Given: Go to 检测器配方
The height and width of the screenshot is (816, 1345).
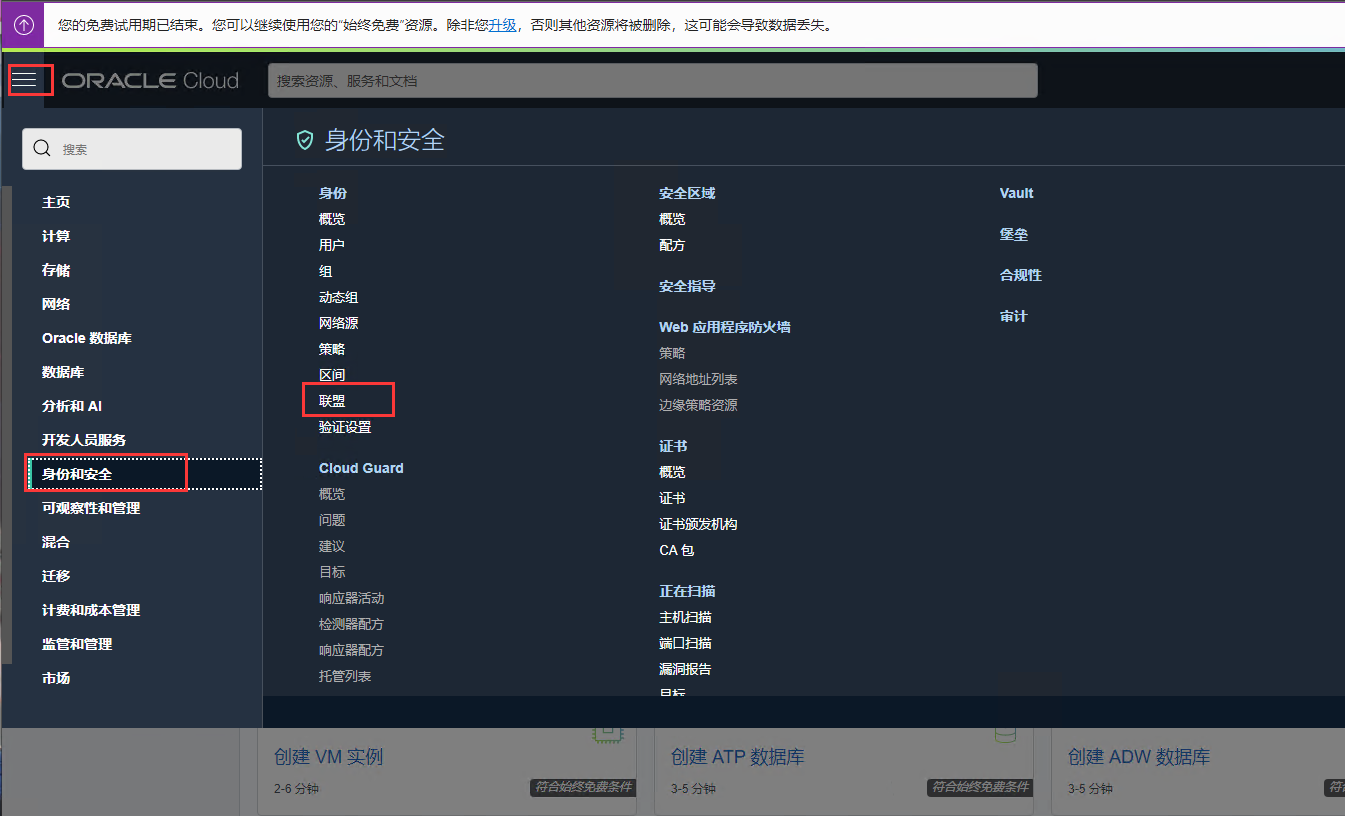Looking at the screenshot, I should pos(352,624).
